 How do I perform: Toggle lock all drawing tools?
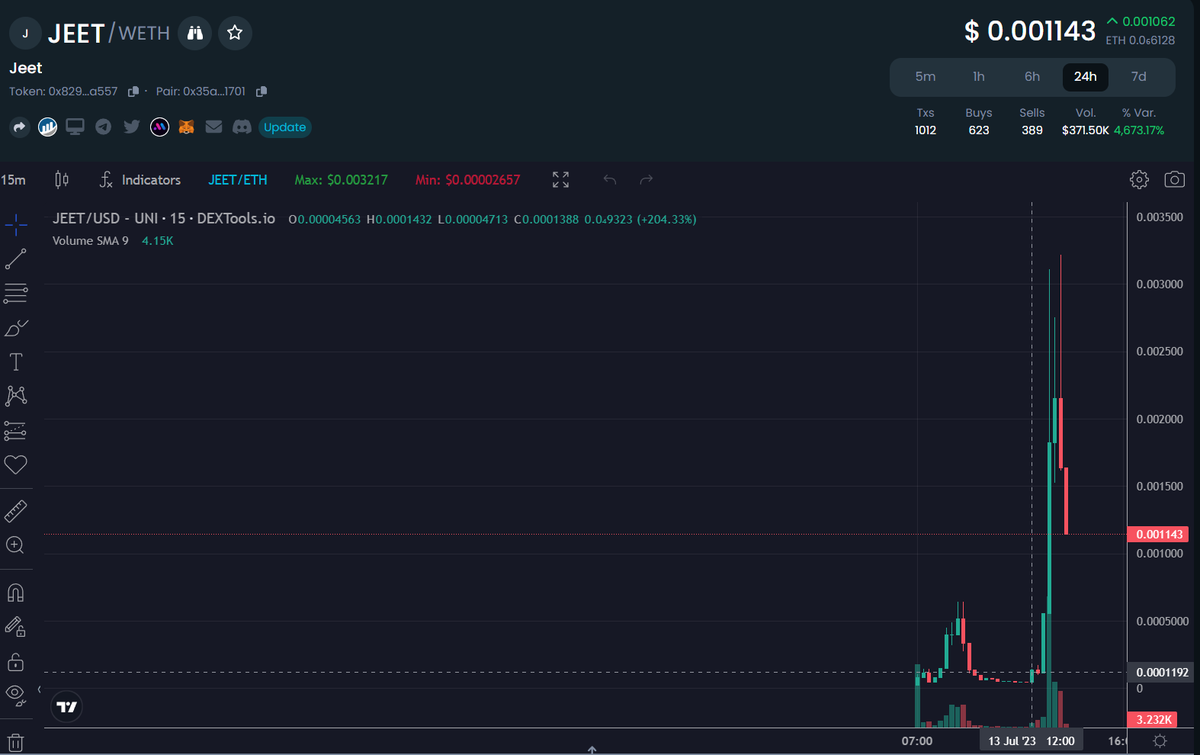(x=16, y=661)
